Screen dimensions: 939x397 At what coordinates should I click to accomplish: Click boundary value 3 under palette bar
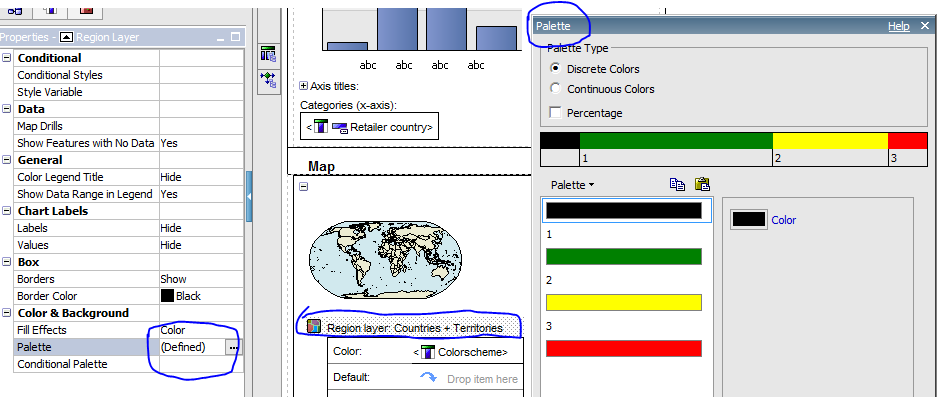[893, 159]
